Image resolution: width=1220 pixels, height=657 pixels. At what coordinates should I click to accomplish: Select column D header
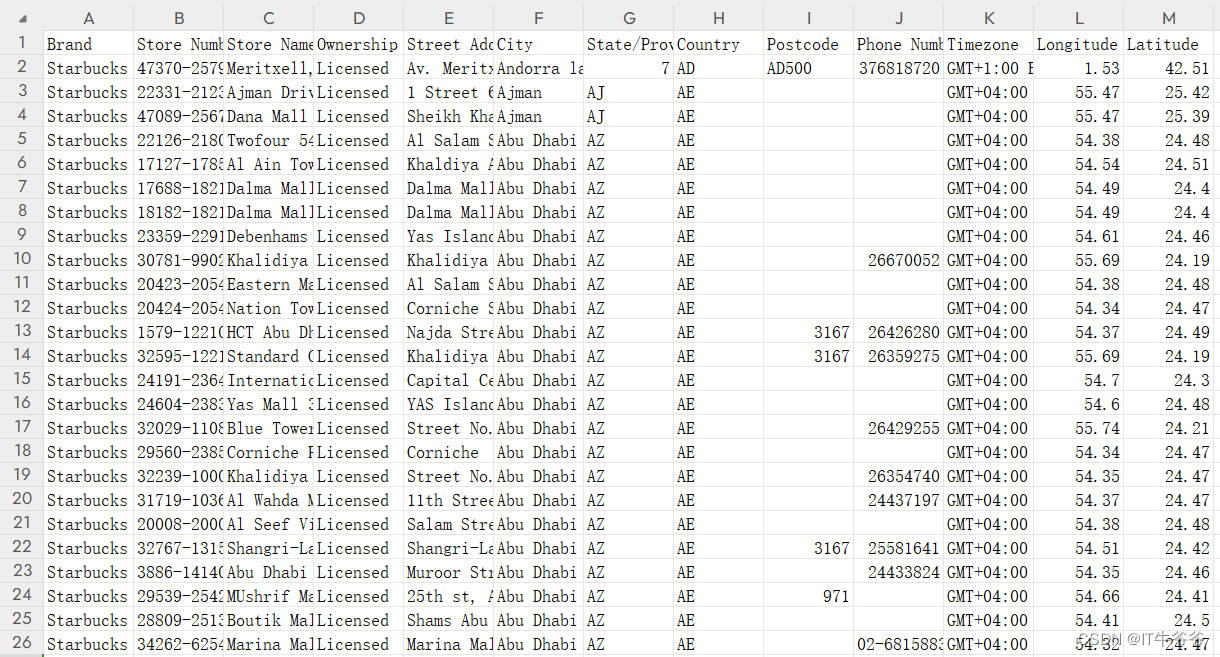pos(358,18)
